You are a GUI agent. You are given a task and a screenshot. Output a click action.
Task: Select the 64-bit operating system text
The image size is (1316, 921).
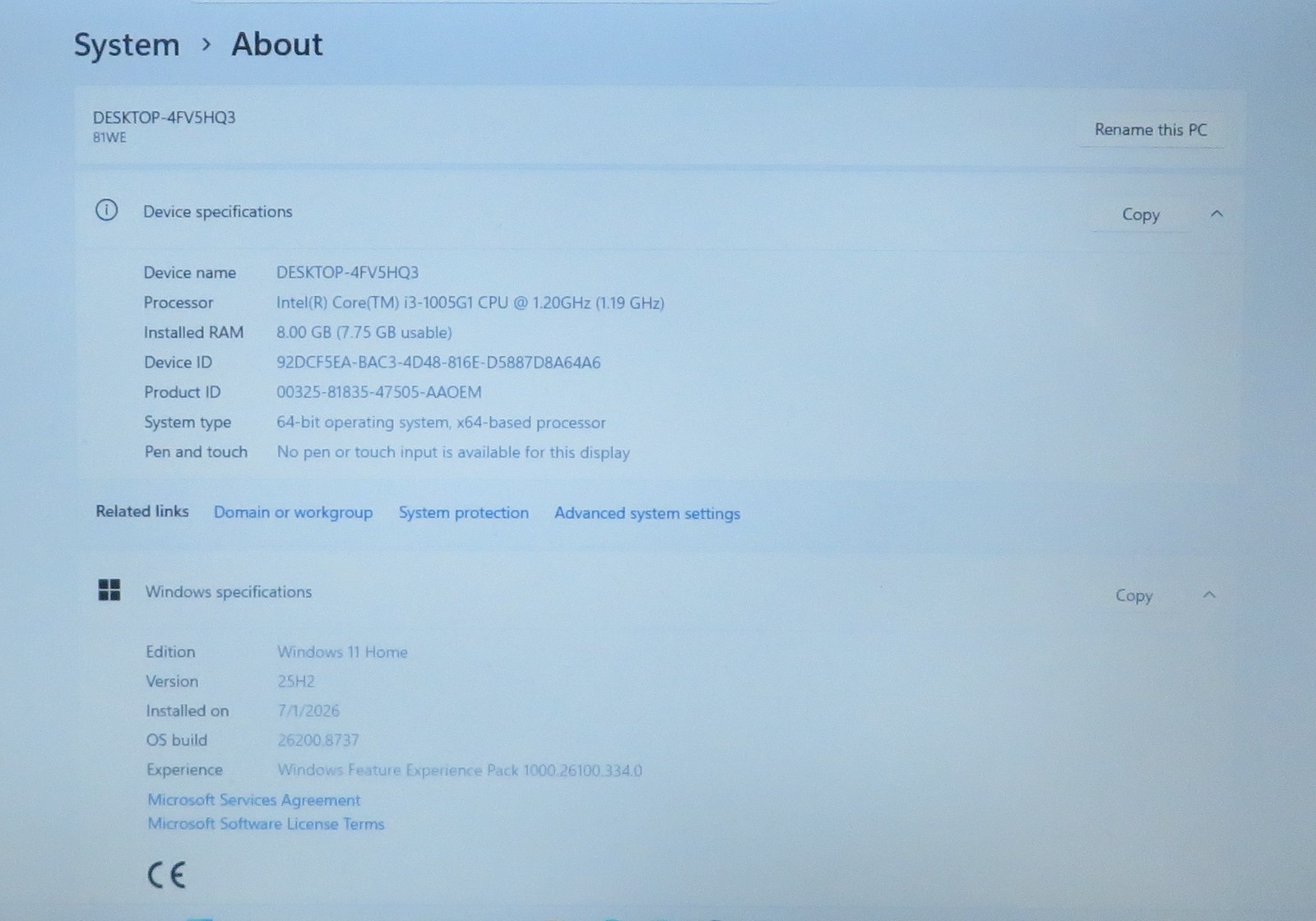(x=441, y=422)
